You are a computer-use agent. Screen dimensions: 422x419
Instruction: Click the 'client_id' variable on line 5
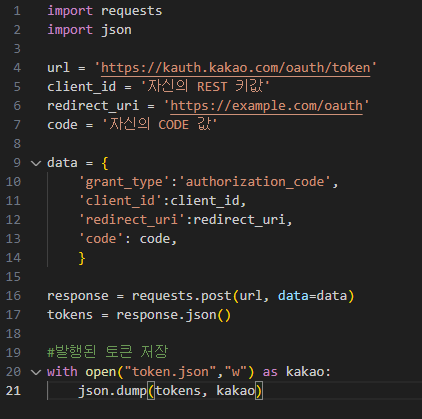(81, 87)
